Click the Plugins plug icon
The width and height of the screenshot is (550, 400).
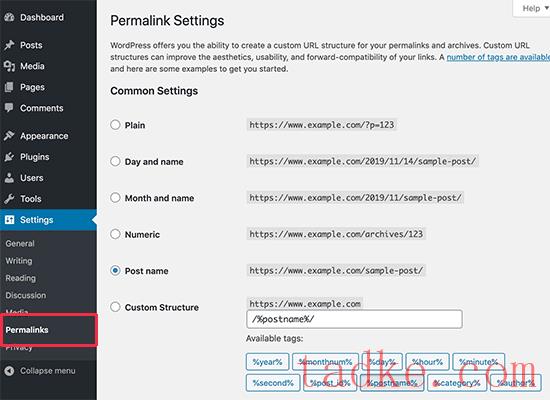(x=9, y=156)
